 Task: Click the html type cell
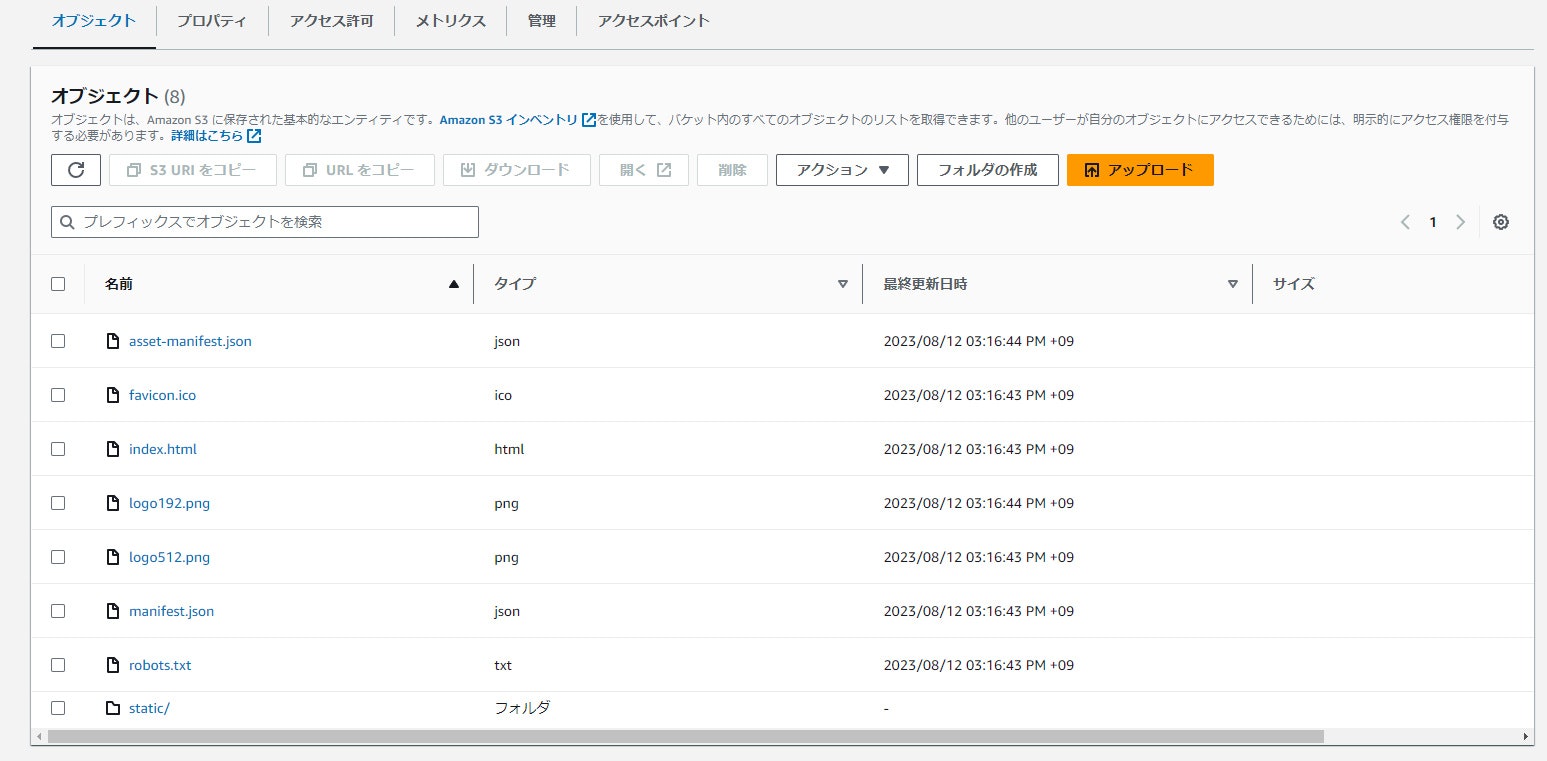click(509, 449)
